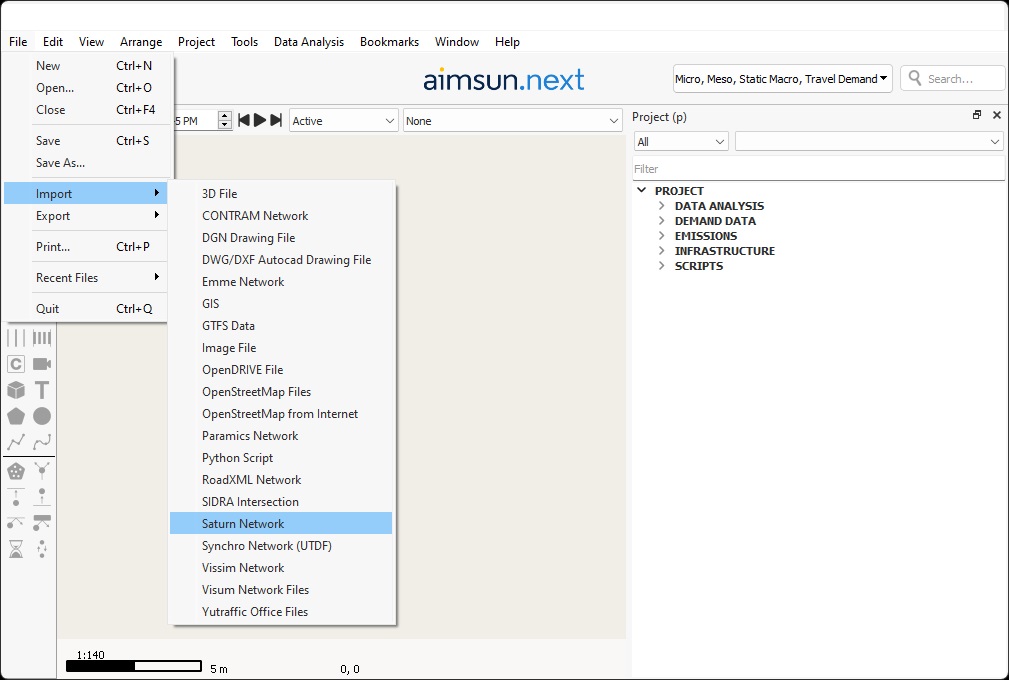
Task: Select the circle shape tool
Action: (x=42, y=416)
